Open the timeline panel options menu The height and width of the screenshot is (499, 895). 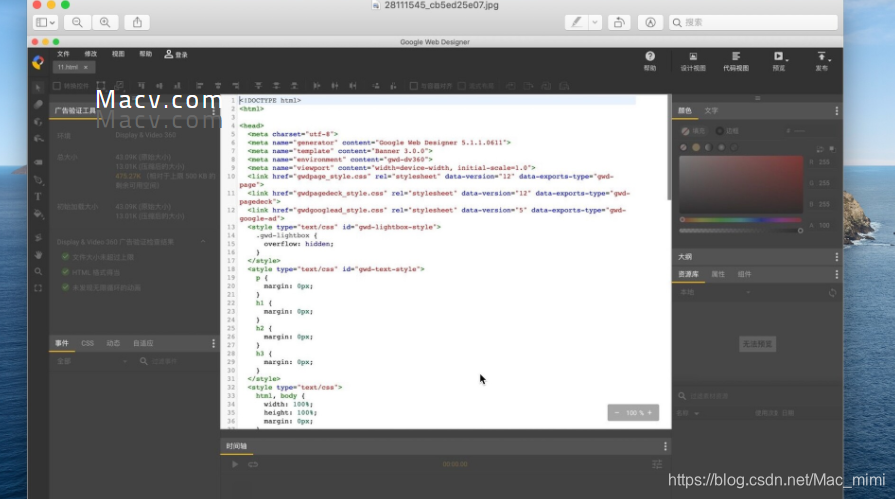click(665, 446)
